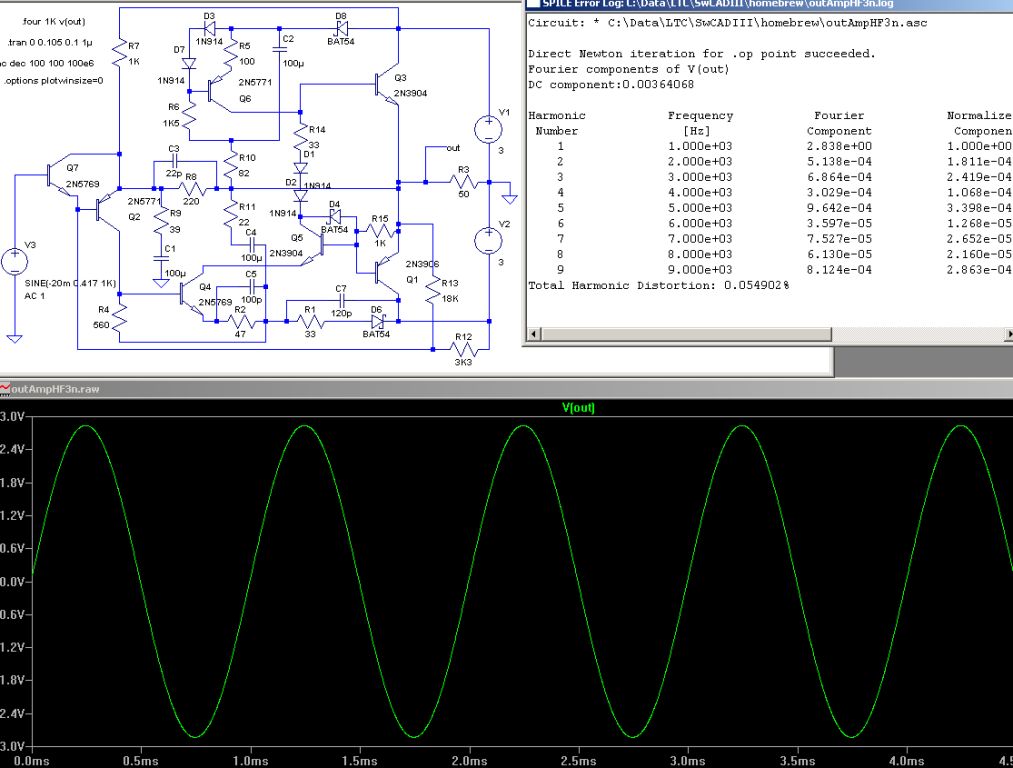Click the 2.0ms label on time axis
The width and height of the screenshot is (1013, 768).
[x=468, y=759]
